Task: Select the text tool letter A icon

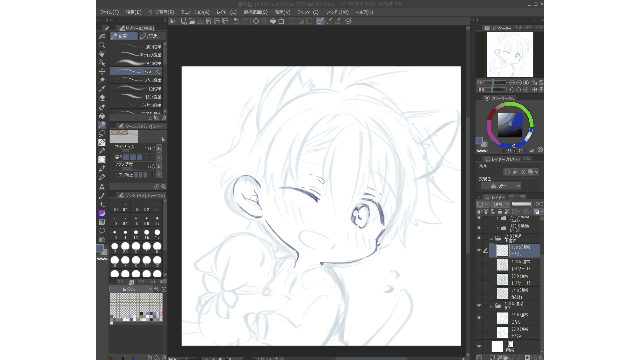Action: (x=102, y=187)
